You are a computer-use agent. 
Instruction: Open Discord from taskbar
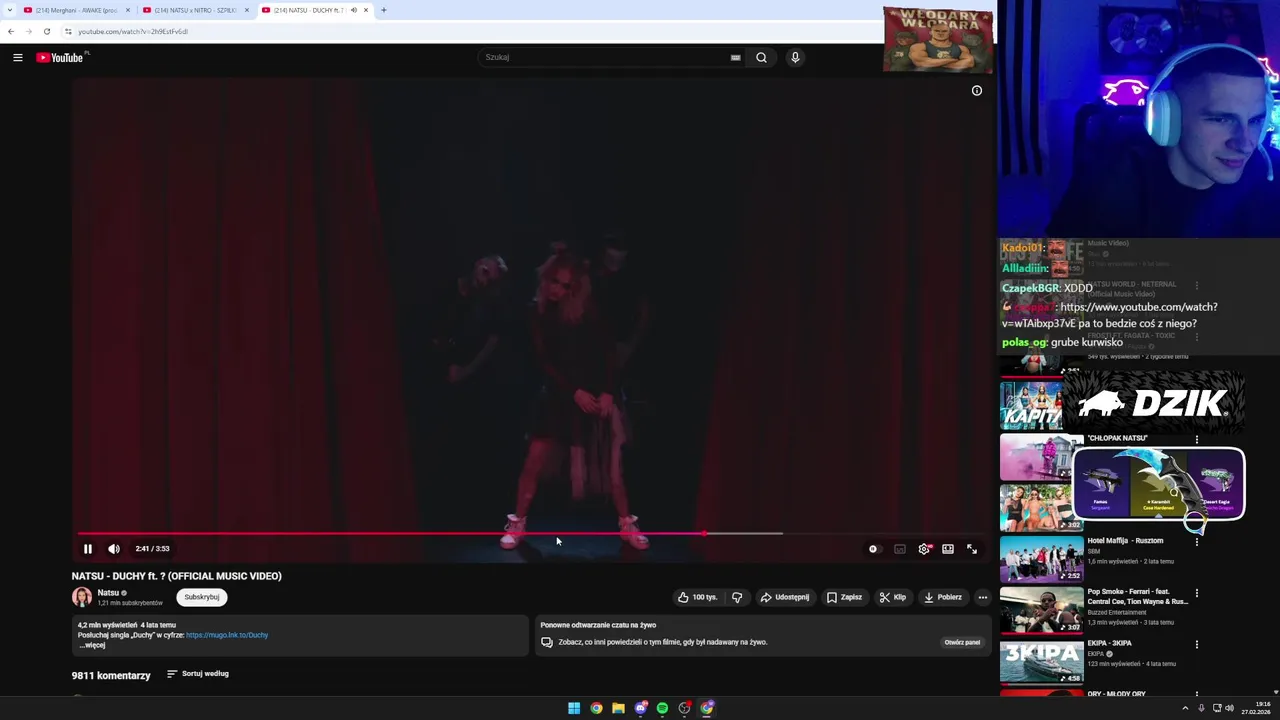click(641, 708)
